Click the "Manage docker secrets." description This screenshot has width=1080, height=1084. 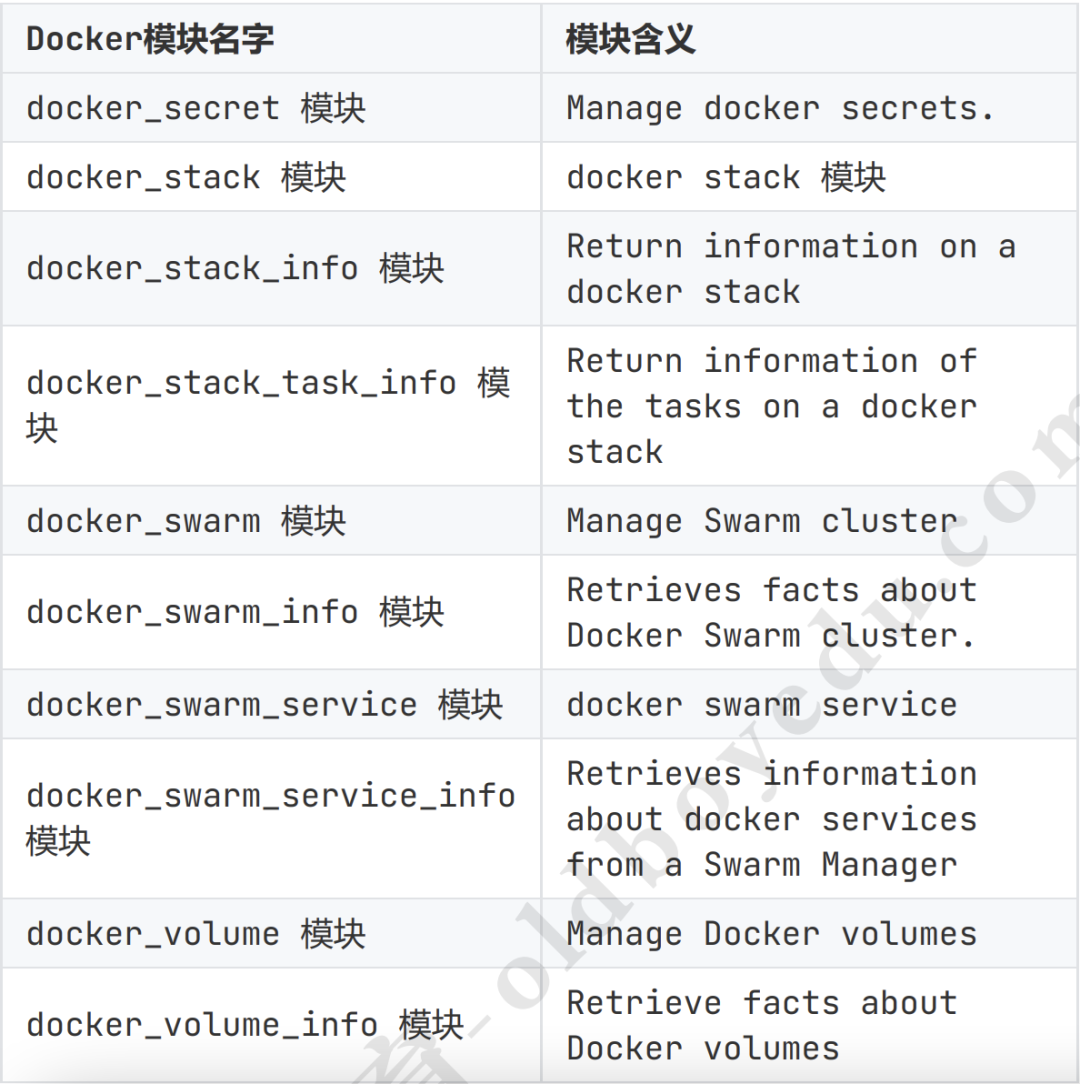[x=780, y=108]
